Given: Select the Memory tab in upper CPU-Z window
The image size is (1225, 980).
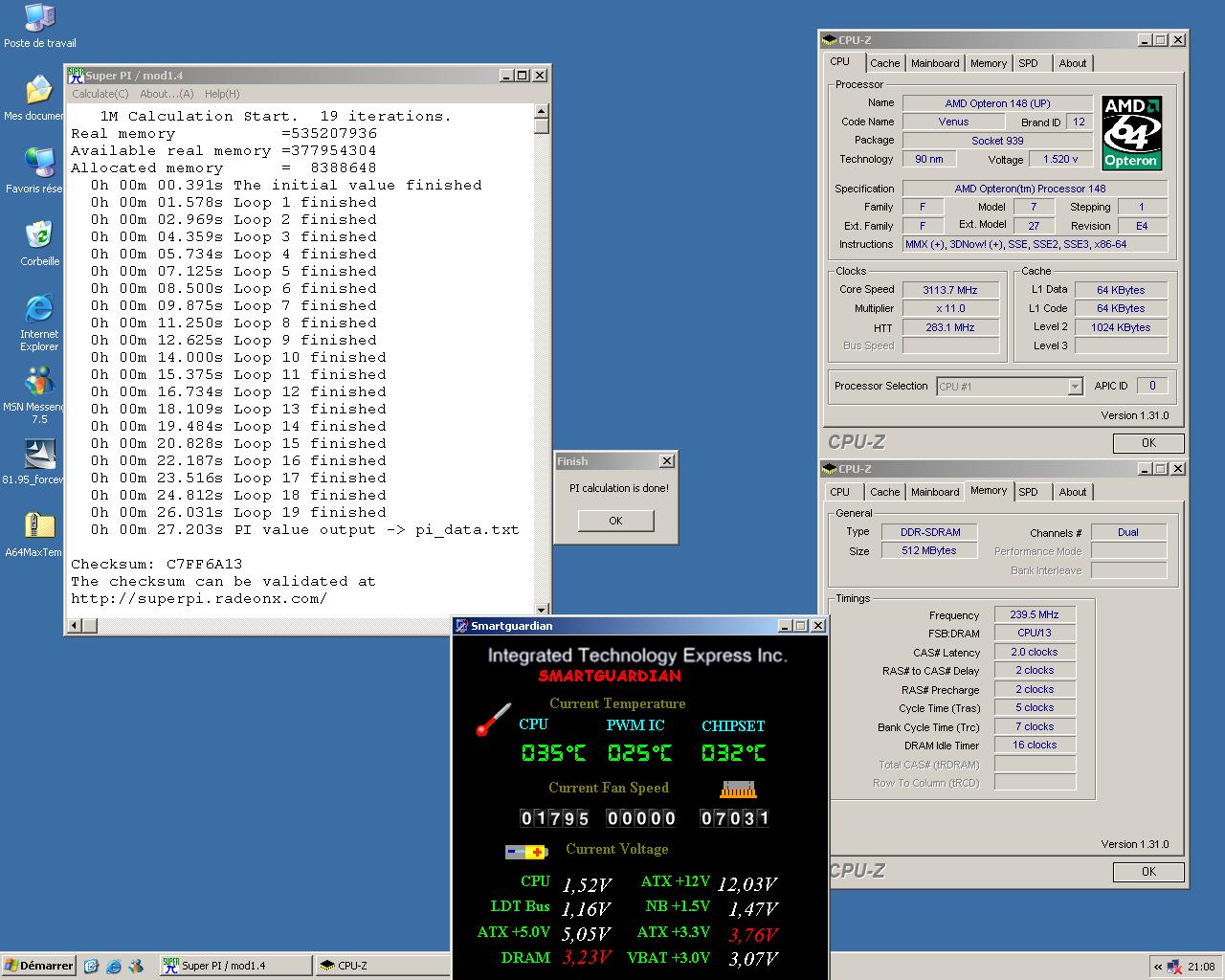Looking at the screenshot, I should (989, 63).
